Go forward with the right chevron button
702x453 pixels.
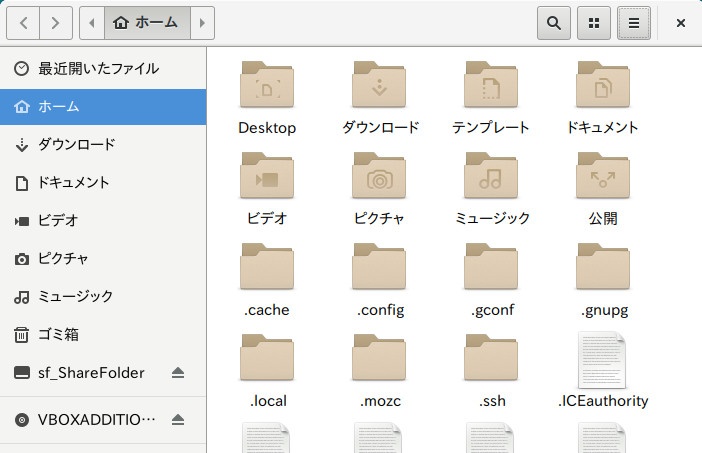[x=56, y=23]
